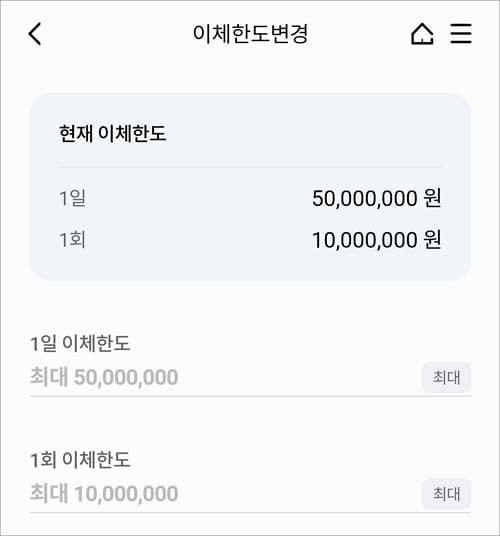Screen dimensions: 500x536
Task: Set daily limit using its 최대 button
Action: tap(446, 377)
